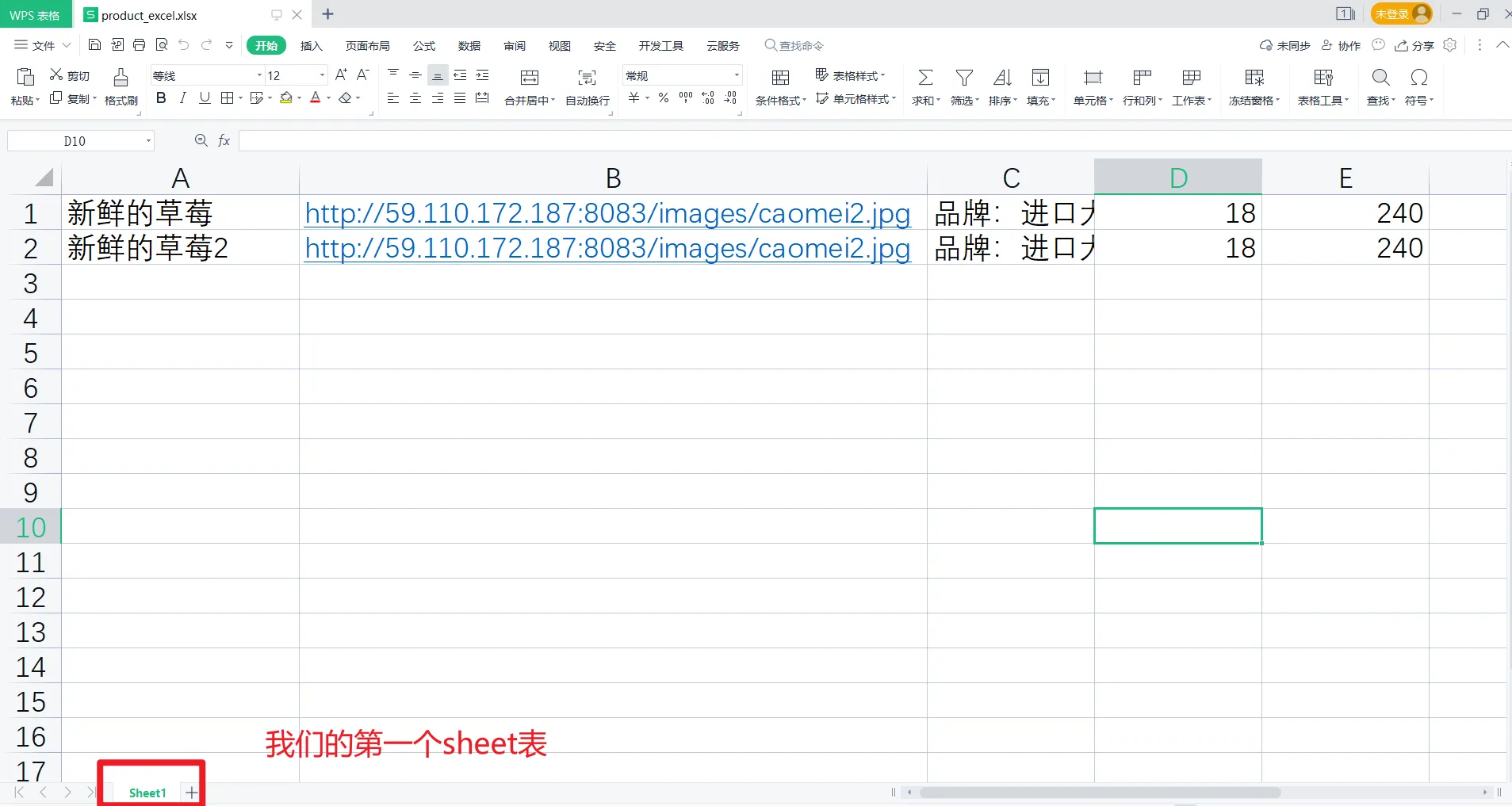Click the Paste clipboard icon
This screenshot has height=806, width=1512.
coord(25,77)
